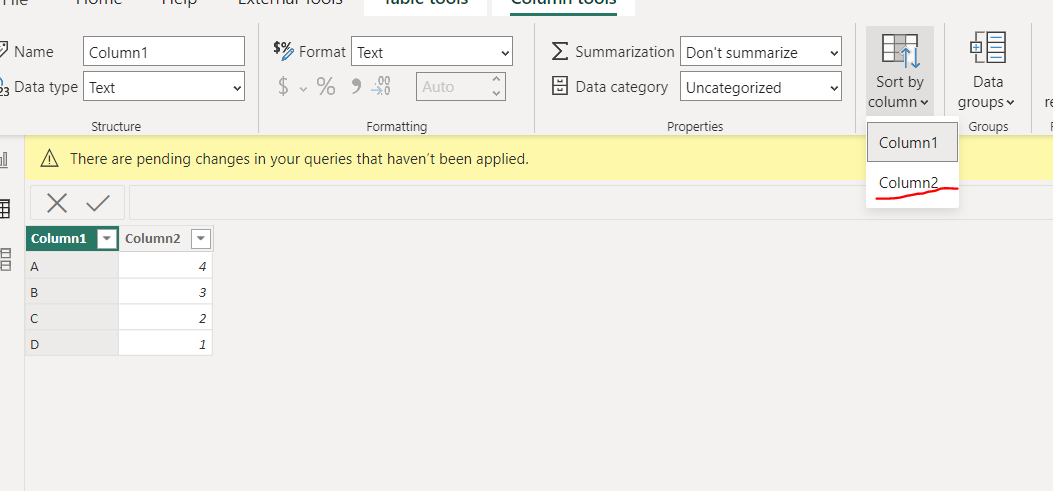This screenshot has height=491, width=1053.
Task: Open the Format dropdown set to Text
Action: [x=432, y=52]
